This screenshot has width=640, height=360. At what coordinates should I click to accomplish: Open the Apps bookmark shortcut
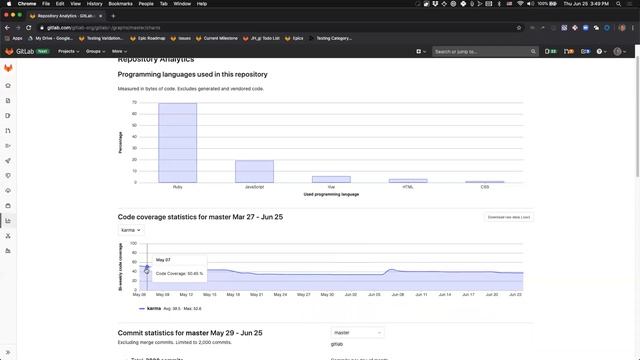click(x=13, y=38)
